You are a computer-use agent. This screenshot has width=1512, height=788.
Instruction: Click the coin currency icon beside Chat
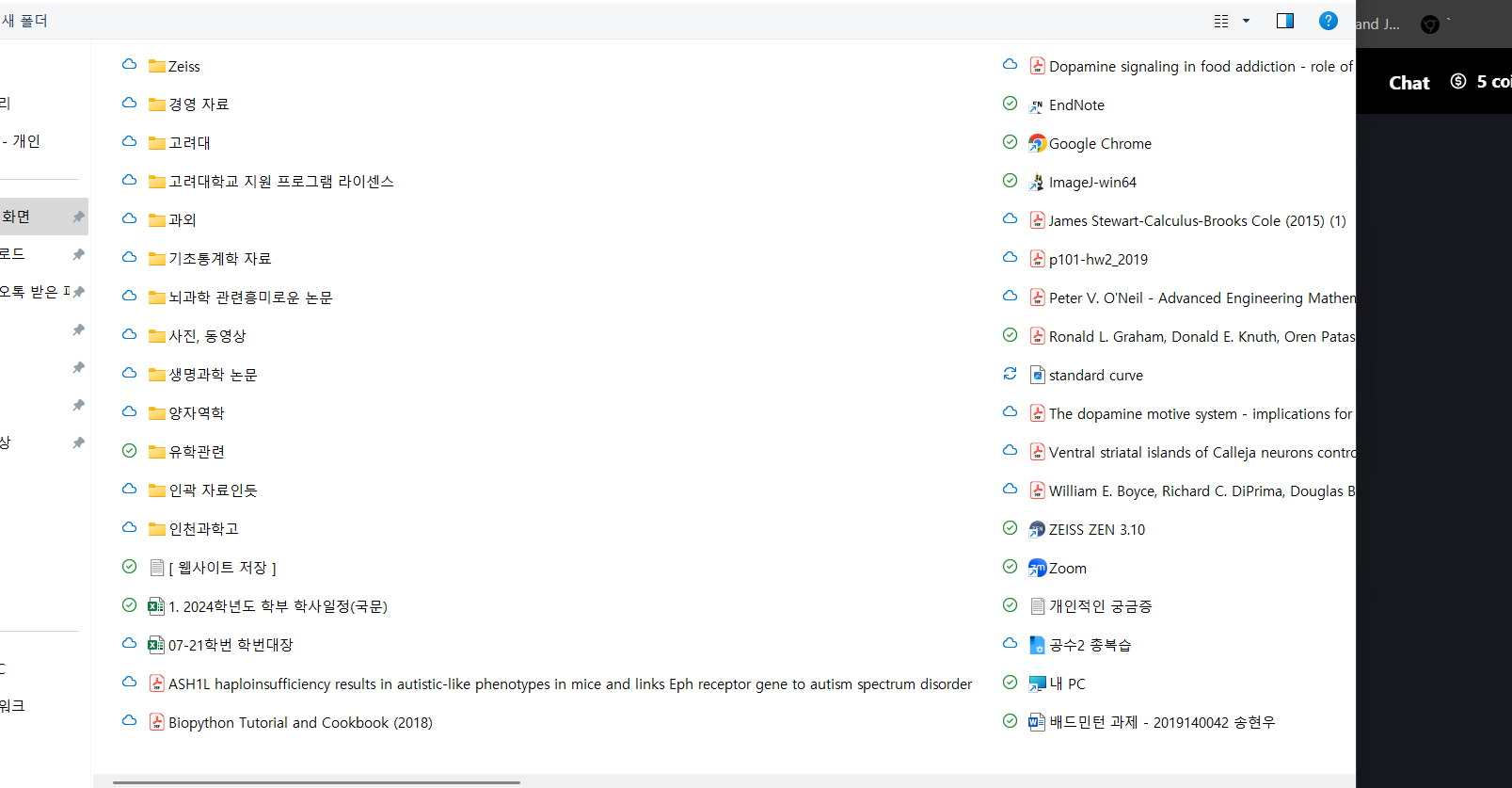coord(1458,81)
